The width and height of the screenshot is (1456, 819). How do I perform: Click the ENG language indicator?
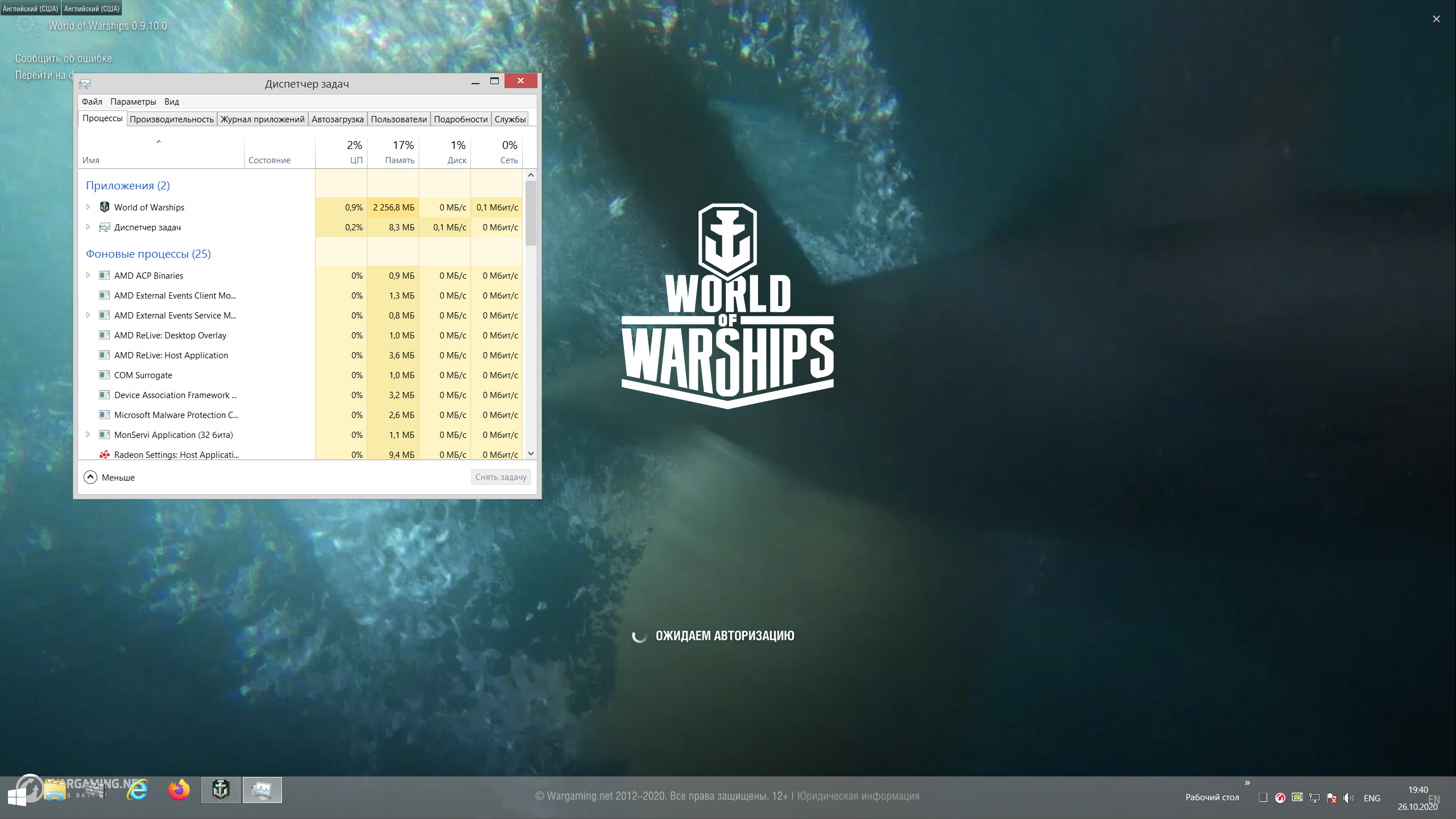1372,798
